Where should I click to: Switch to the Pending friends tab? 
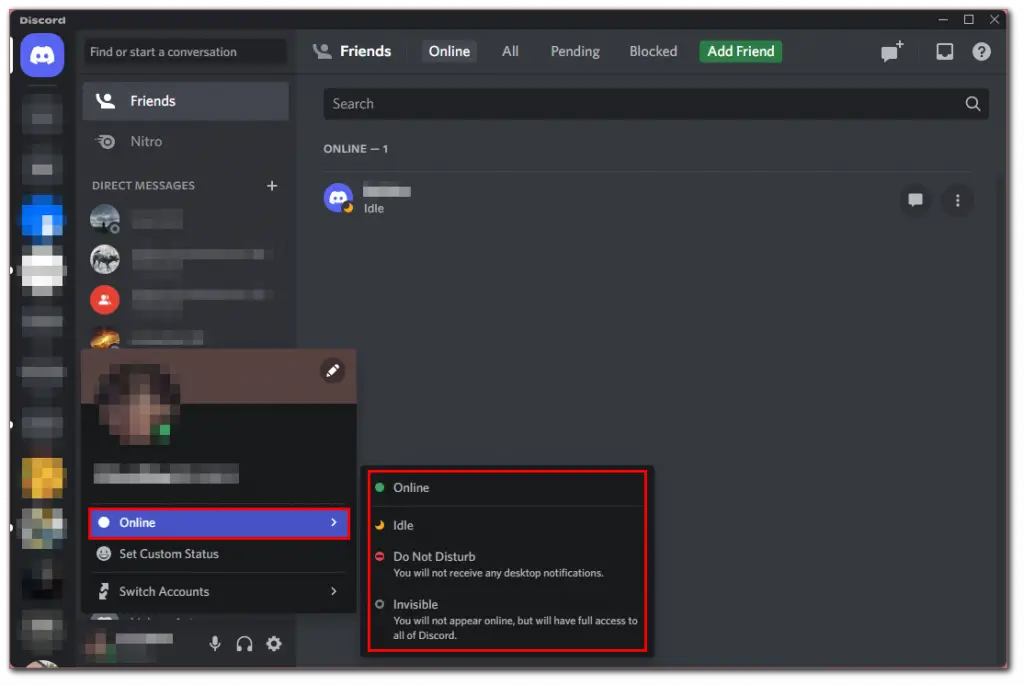coord(574,51)
